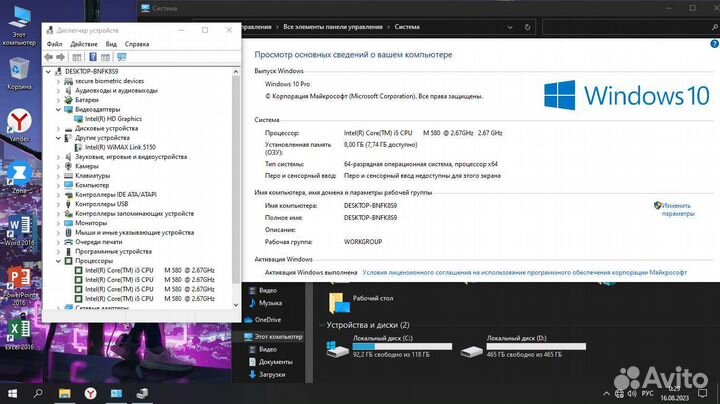Select Программные устройства row
The image size is (720, 404).
(113, 252)
